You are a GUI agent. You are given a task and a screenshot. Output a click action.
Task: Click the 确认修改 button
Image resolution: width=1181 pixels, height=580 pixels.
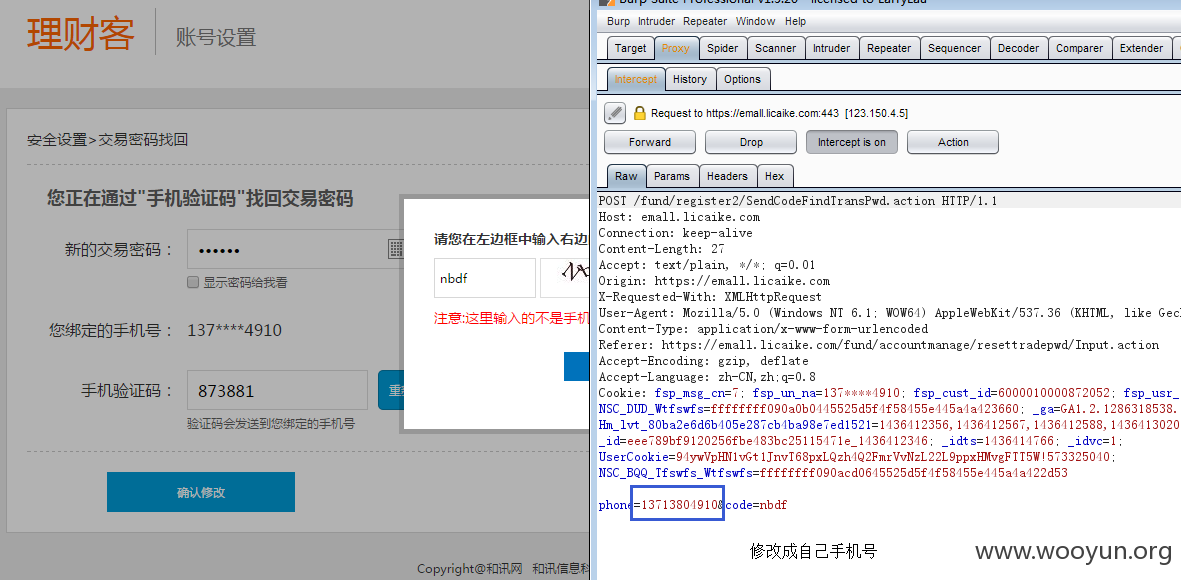tap(200, 493)
